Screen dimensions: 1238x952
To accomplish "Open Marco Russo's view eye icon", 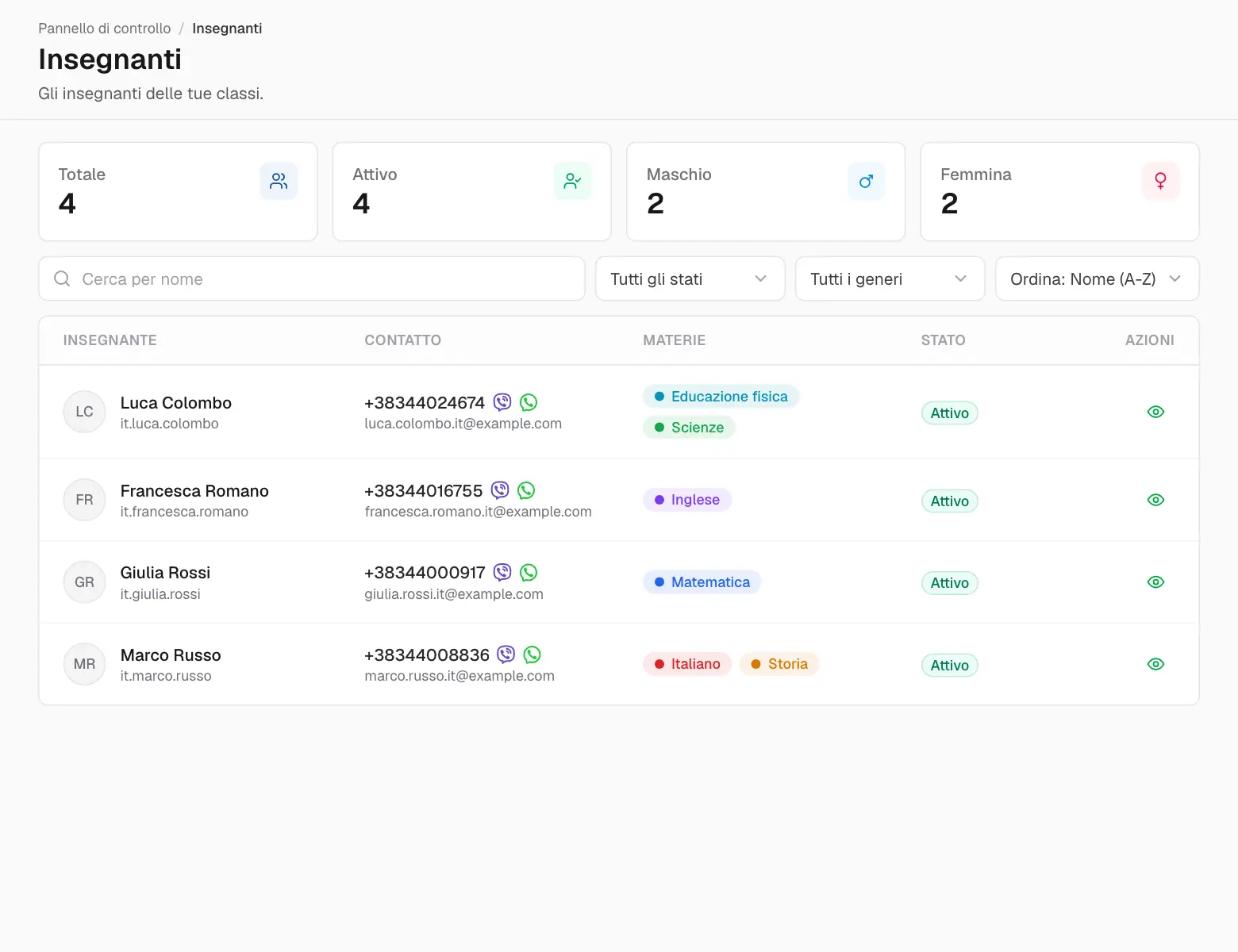I will coord(1155,664).
